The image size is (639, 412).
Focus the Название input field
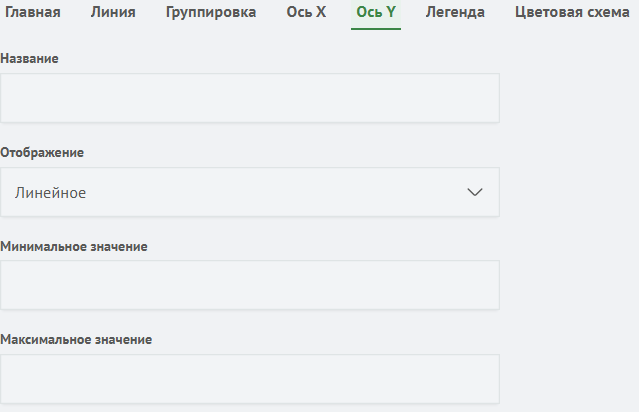point(250,98)
